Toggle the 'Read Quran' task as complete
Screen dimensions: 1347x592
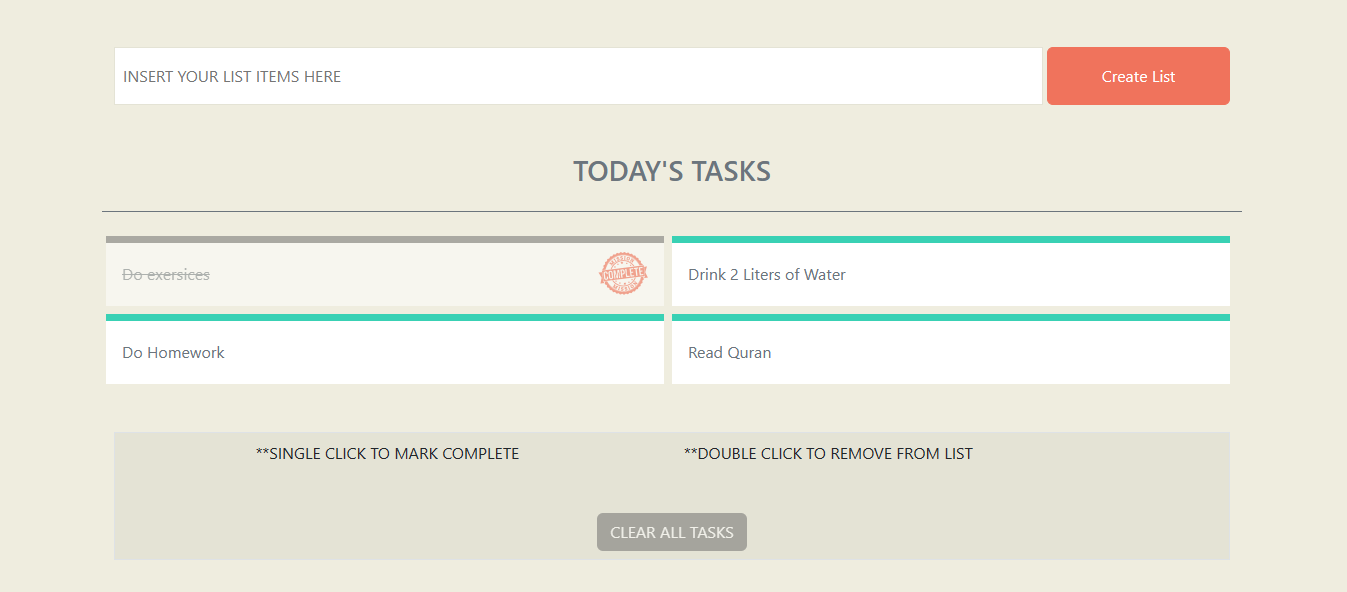[x=730, y=353]
